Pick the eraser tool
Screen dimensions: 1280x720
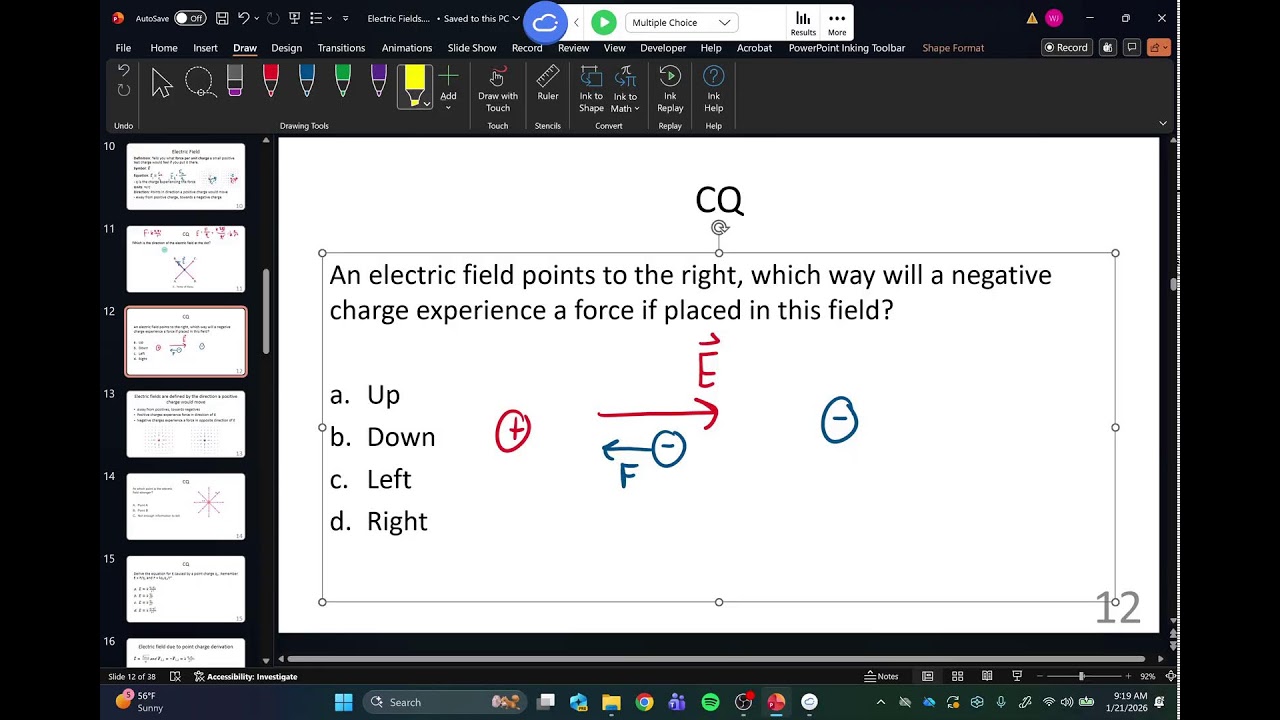(235, 82)
